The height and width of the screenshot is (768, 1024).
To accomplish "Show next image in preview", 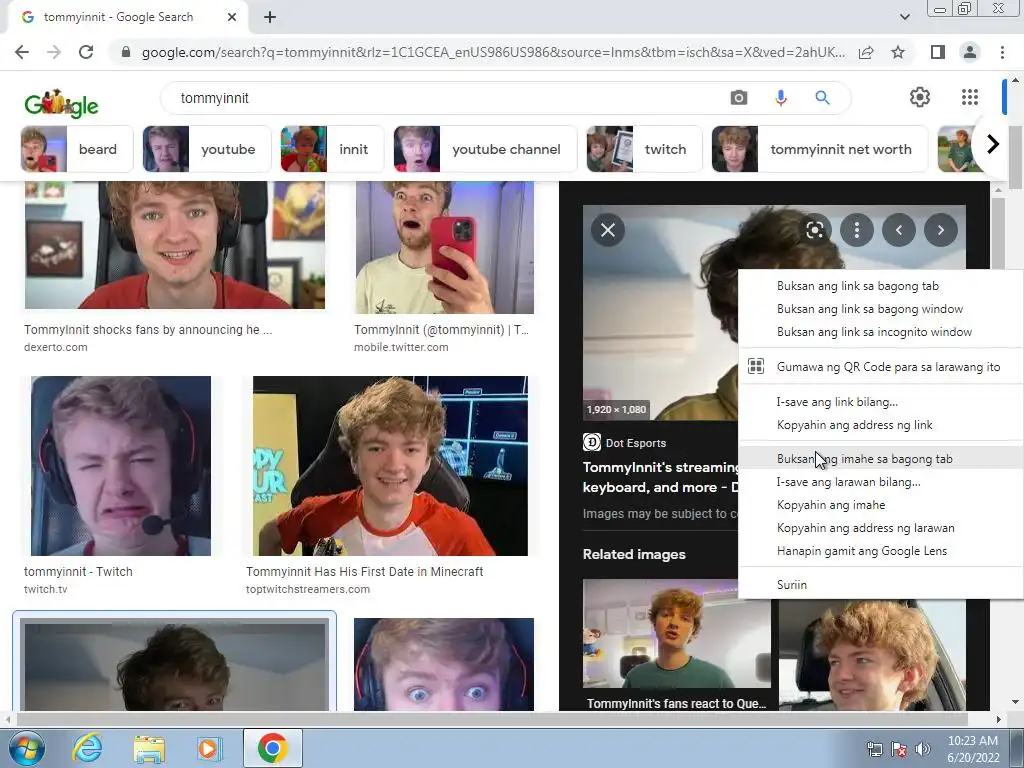I will 940,230.
